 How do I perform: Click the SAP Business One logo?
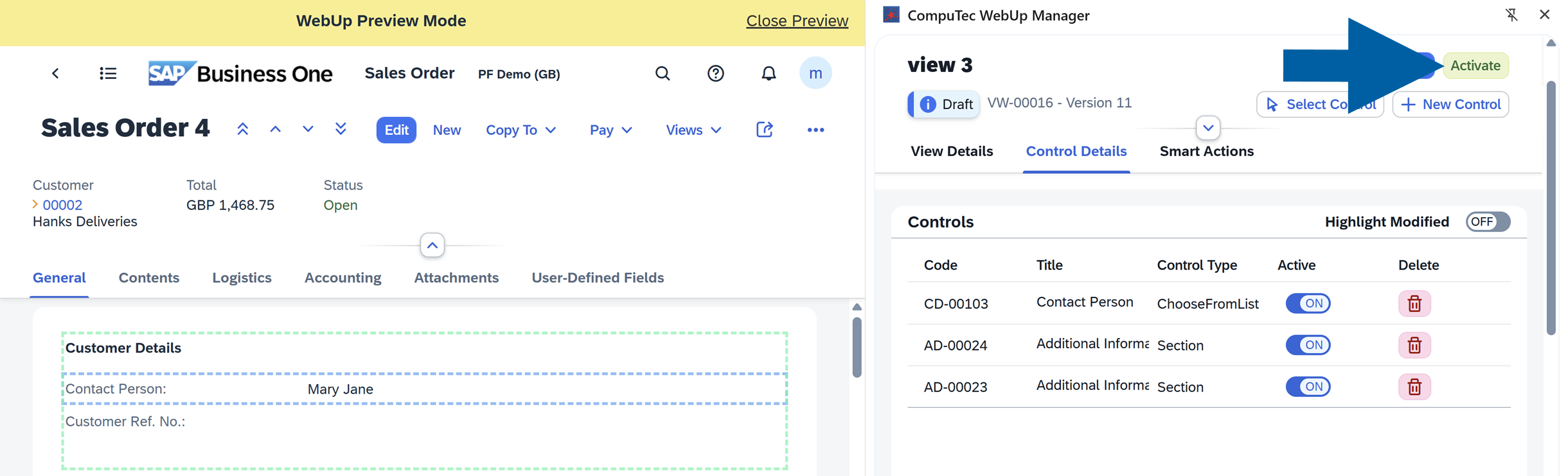click(240, 73)
